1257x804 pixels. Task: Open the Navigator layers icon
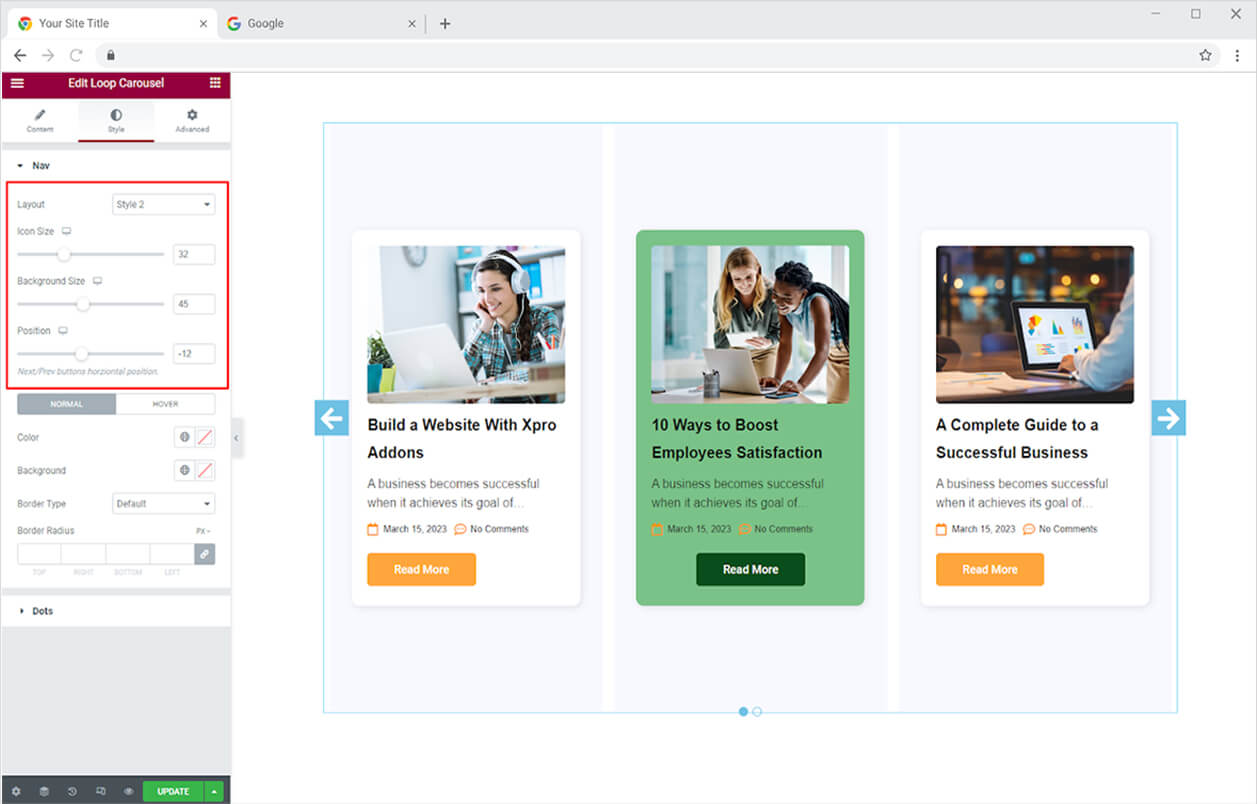coord(44,791)
